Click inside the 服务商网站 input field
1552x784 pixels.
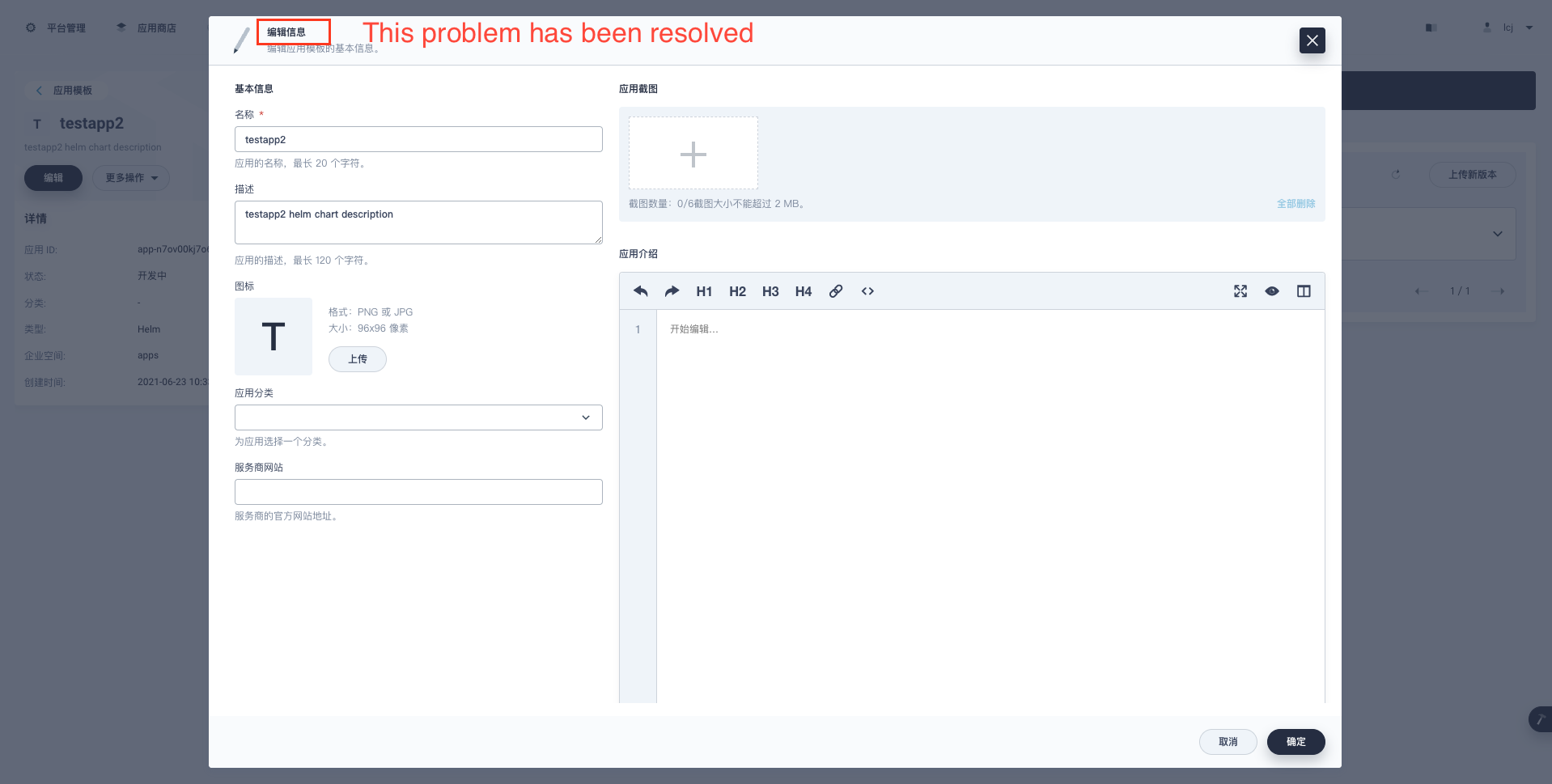[x=418, y=491]
